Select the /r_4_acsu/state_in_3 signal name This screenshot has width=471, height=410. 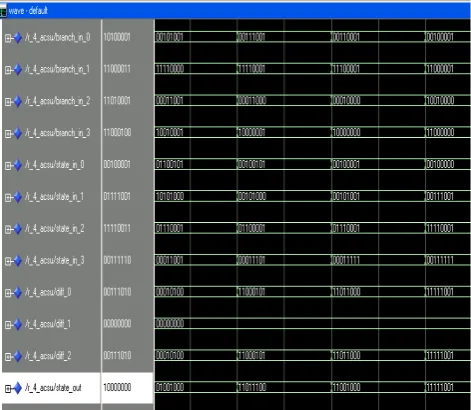click(55, 261)
